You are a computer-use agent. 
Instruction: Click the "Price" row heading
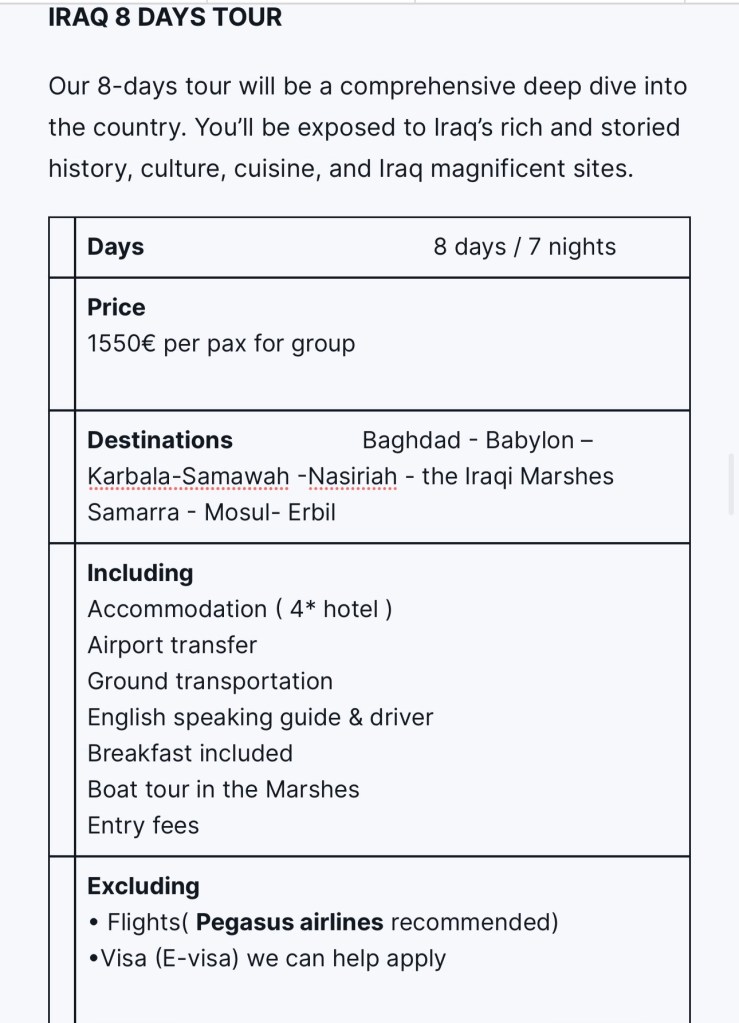click(116, 307)
